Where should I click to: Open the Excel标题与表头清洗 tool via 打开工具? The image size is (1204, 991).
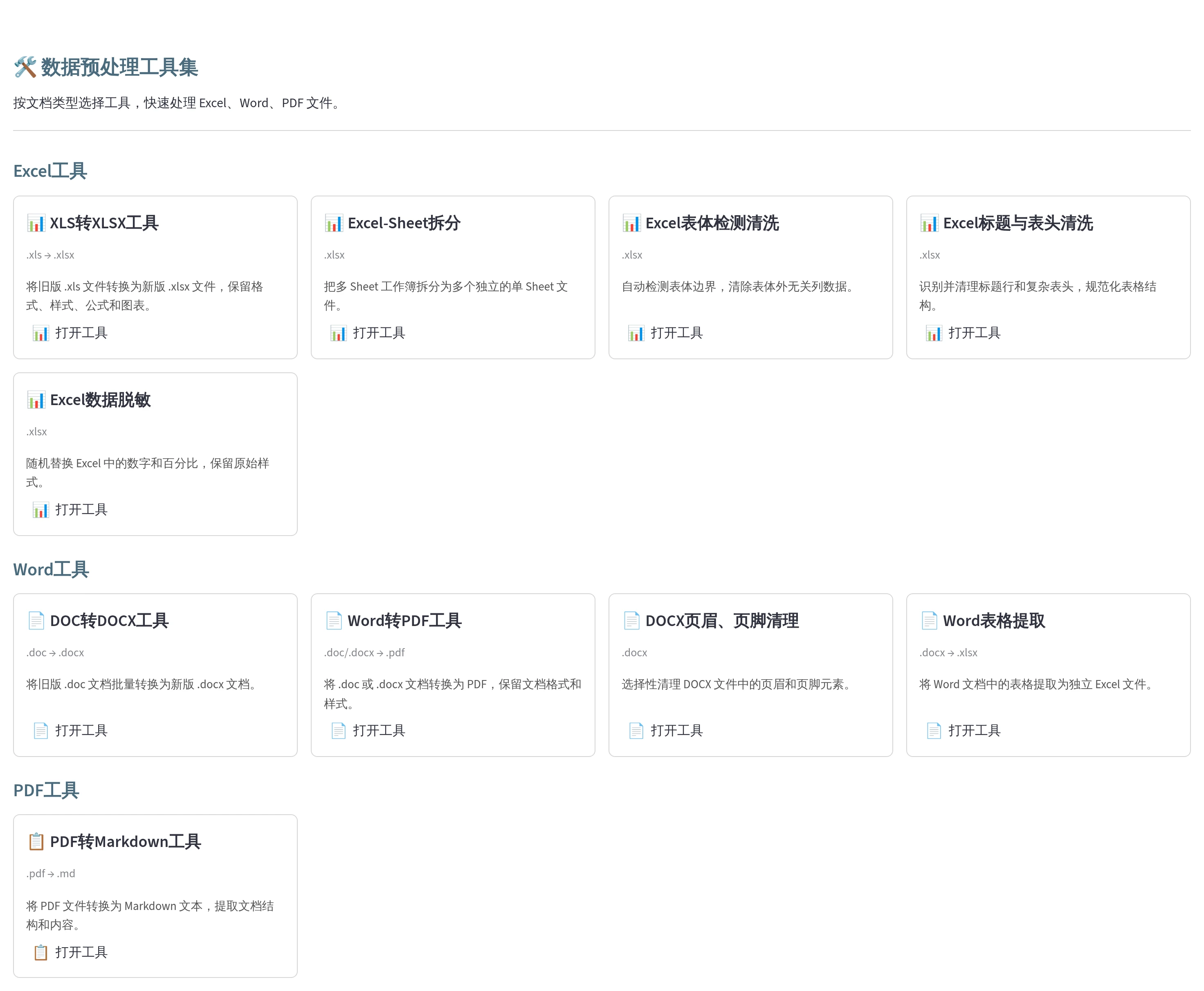click(963, 333)
